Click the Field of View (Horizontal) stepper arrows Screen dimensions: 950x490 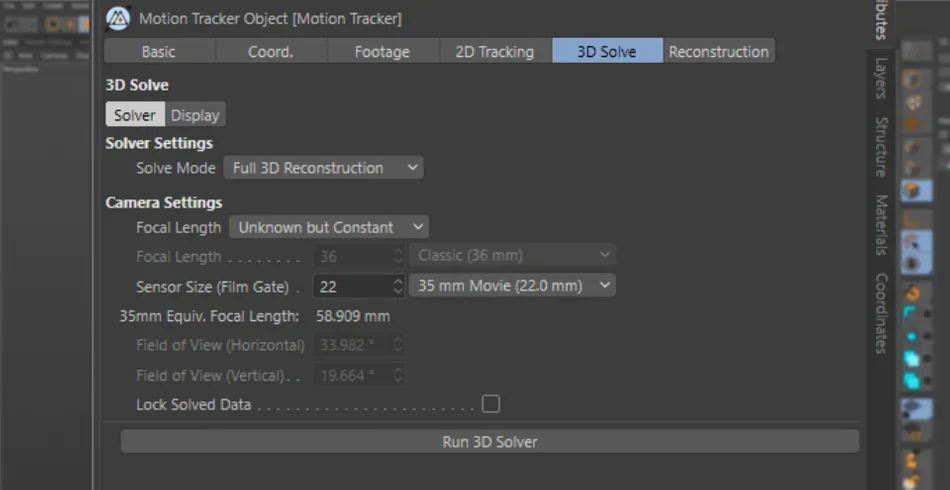pos(398,345)
